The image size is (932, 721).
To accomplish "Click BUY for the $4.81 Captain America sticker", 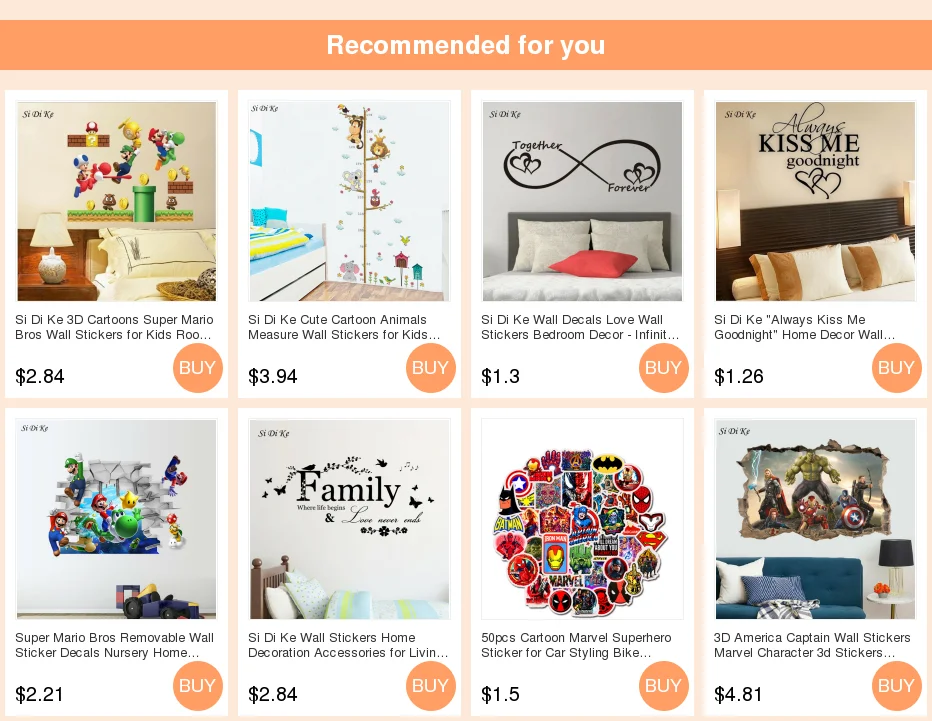I will tap(896, 686).
